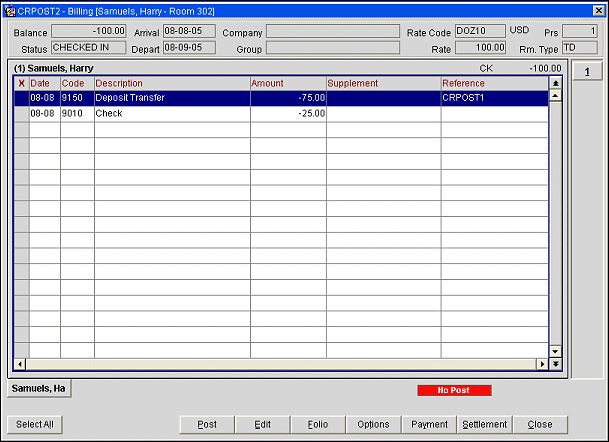Select the Samuels, Ha guest tab

pos(39,388)
